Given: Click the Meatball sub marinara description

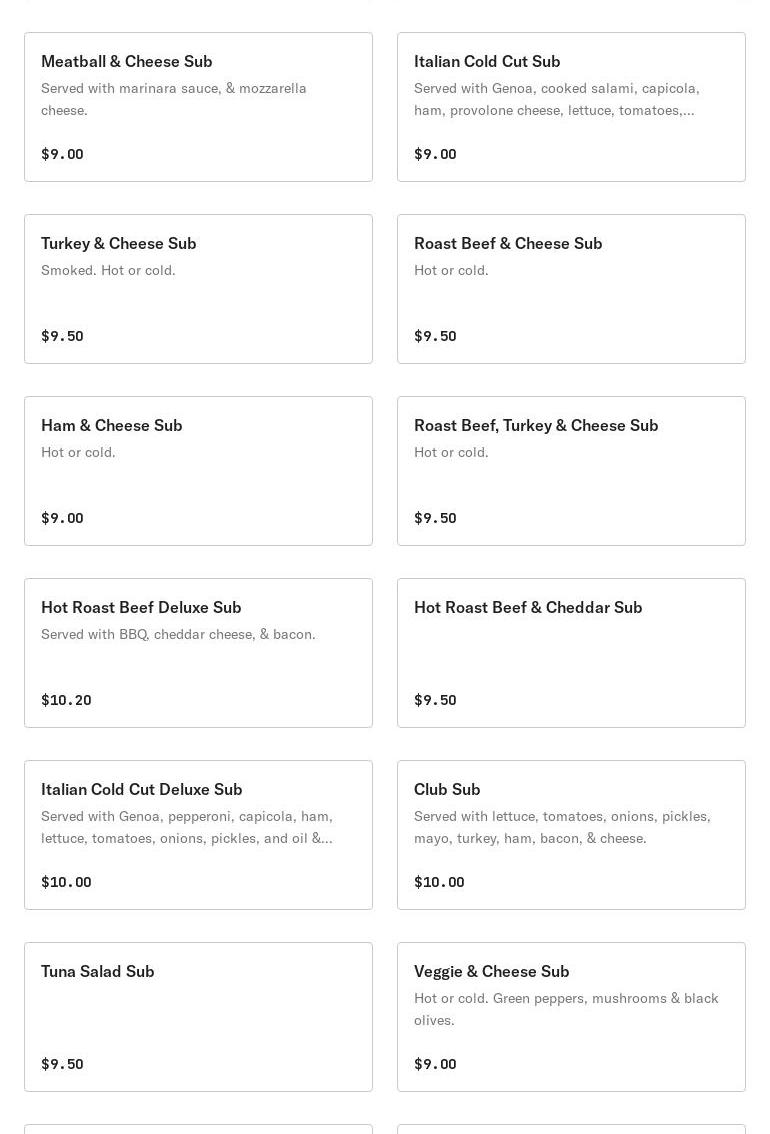Looking at the screenshot, I should click(174, 99).
